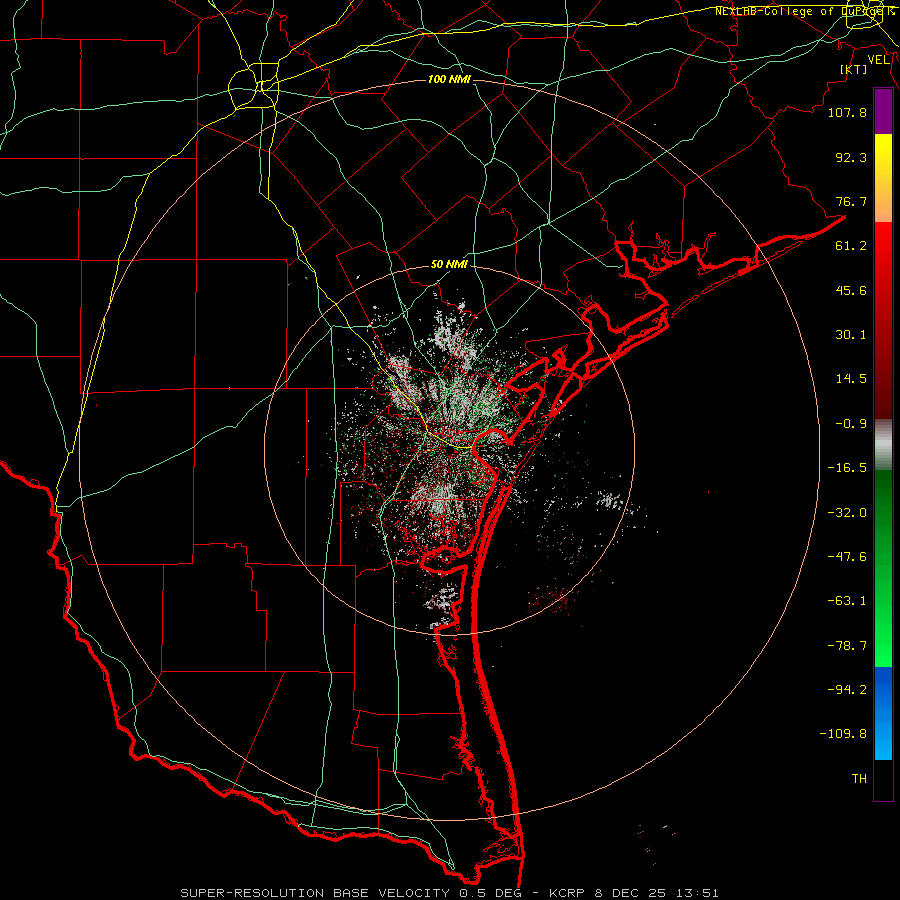The image size is (900, 900).
Task: Click the blue segment of velocity color bar
Action: (x=883, y=713)
